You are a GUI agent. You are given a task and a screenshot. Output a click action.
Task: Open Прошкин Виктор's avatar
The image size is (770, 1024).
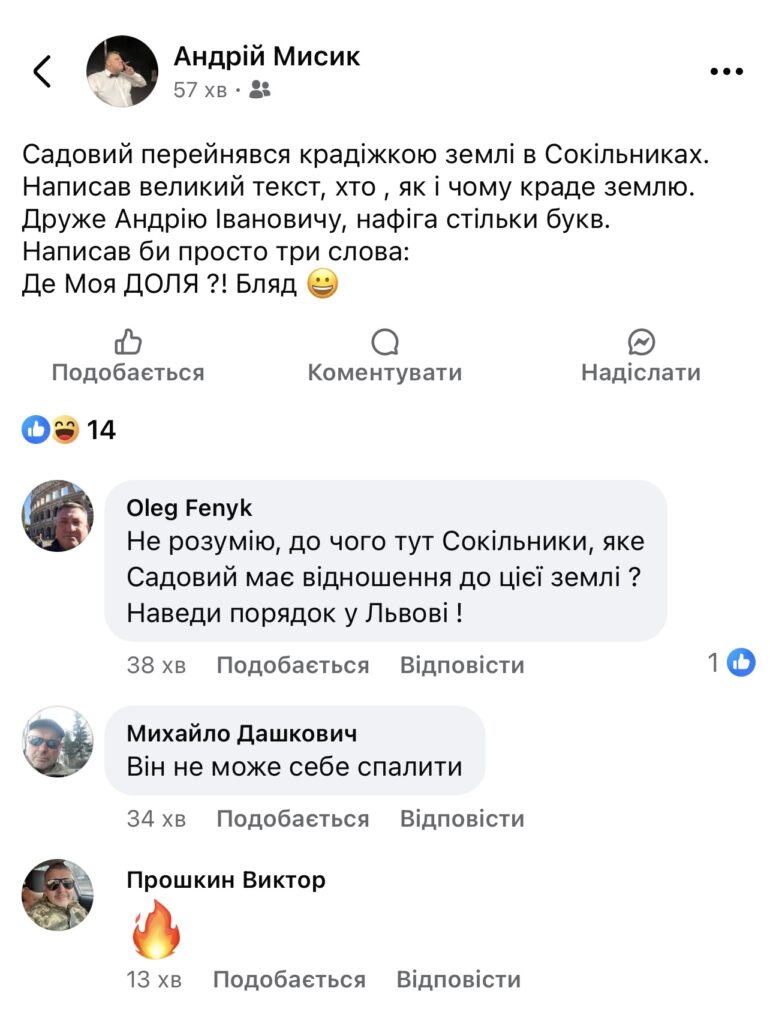(x=58, y=895)
